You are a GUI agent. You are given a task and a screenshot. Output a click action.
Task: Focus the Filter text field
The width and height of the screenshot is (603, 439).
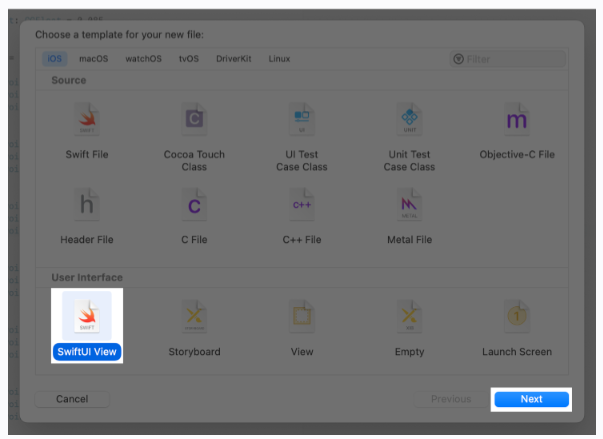point(508,59)
